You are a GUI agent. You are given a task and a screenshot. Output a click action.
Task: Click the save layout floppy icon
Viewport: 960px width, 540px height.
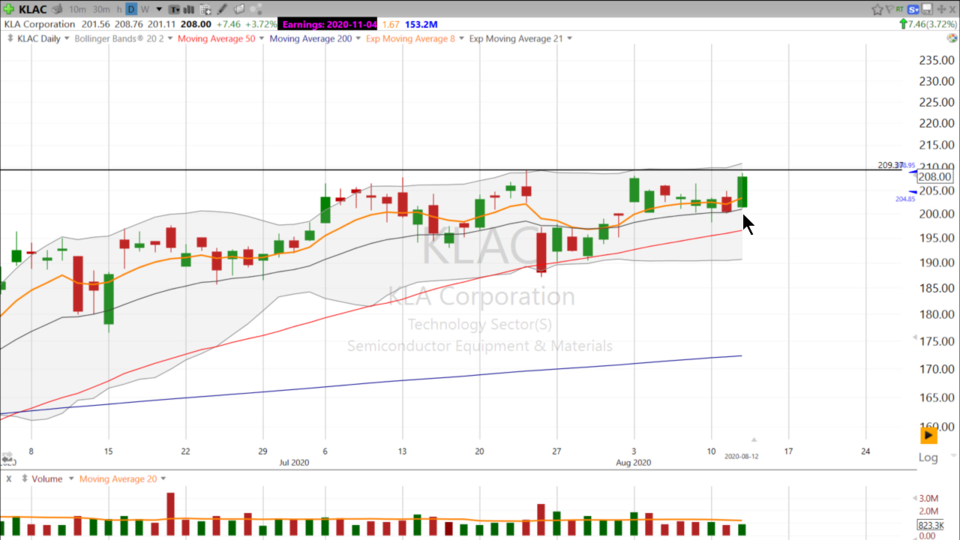click(927, 9)
